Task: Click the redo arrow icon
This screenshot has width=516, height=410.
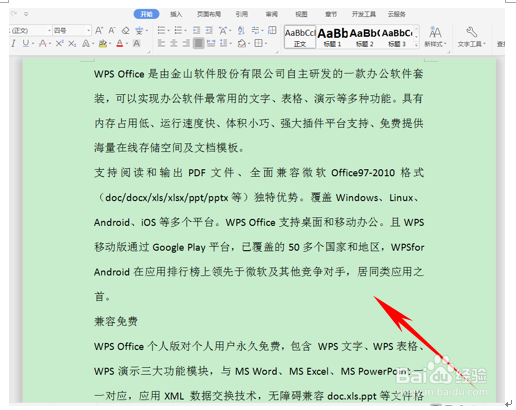Action: coord(14,14)
